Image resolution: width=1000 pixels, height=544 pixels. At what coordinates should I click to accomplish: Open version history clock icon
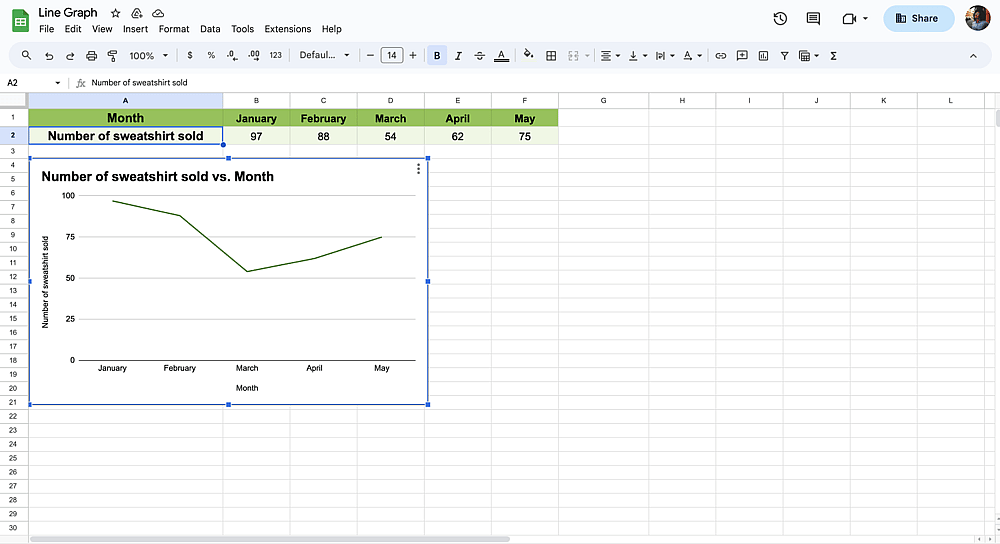point(780,18)
